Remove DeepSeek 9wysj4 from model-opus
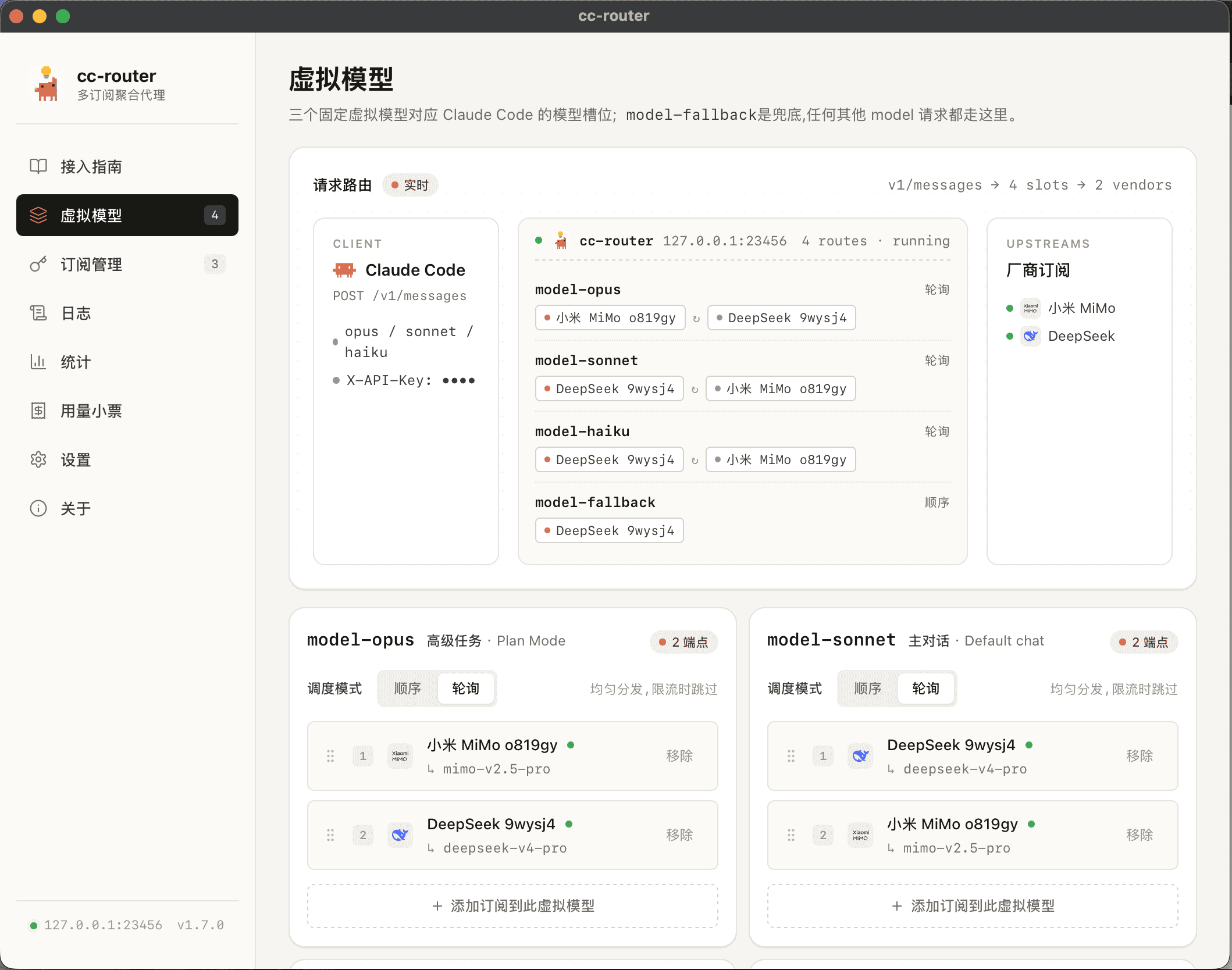Screen dimensions: 1232x970 click(679, 835)
